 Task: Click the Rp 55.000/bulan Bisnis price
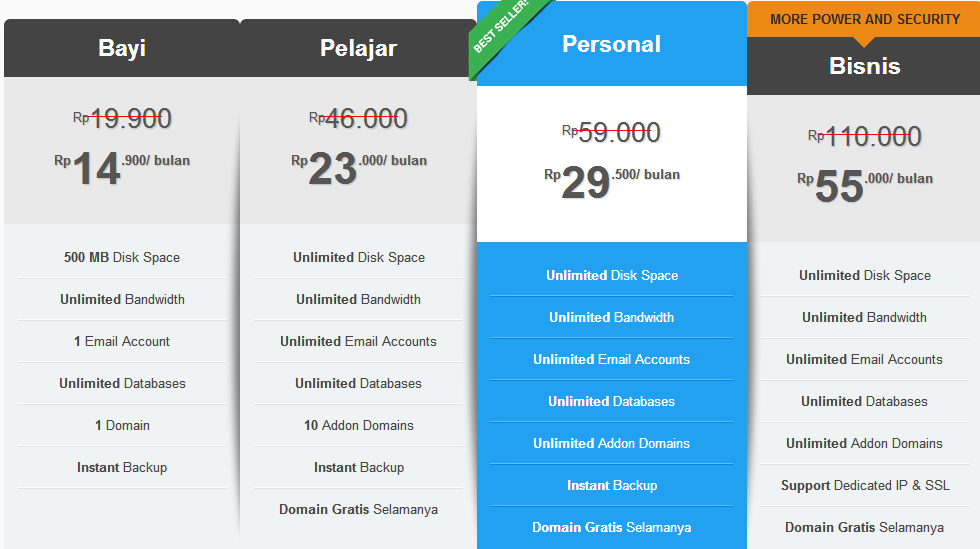coord(864,186)
